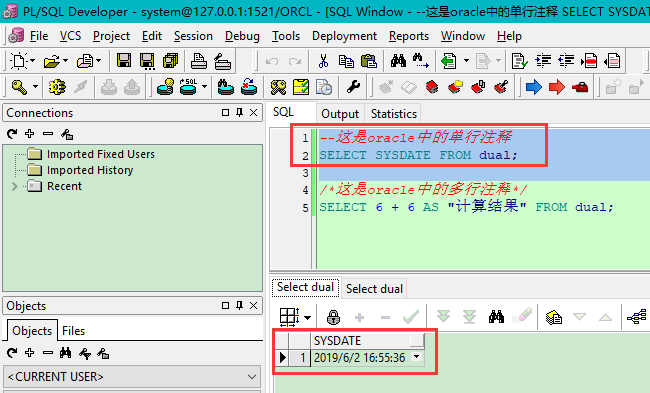The width and height of the screenshot is (650, 393).
Task: Open Printer Setup with wrench printer icon
Action: pyautogui.click(x=222, y=61)
